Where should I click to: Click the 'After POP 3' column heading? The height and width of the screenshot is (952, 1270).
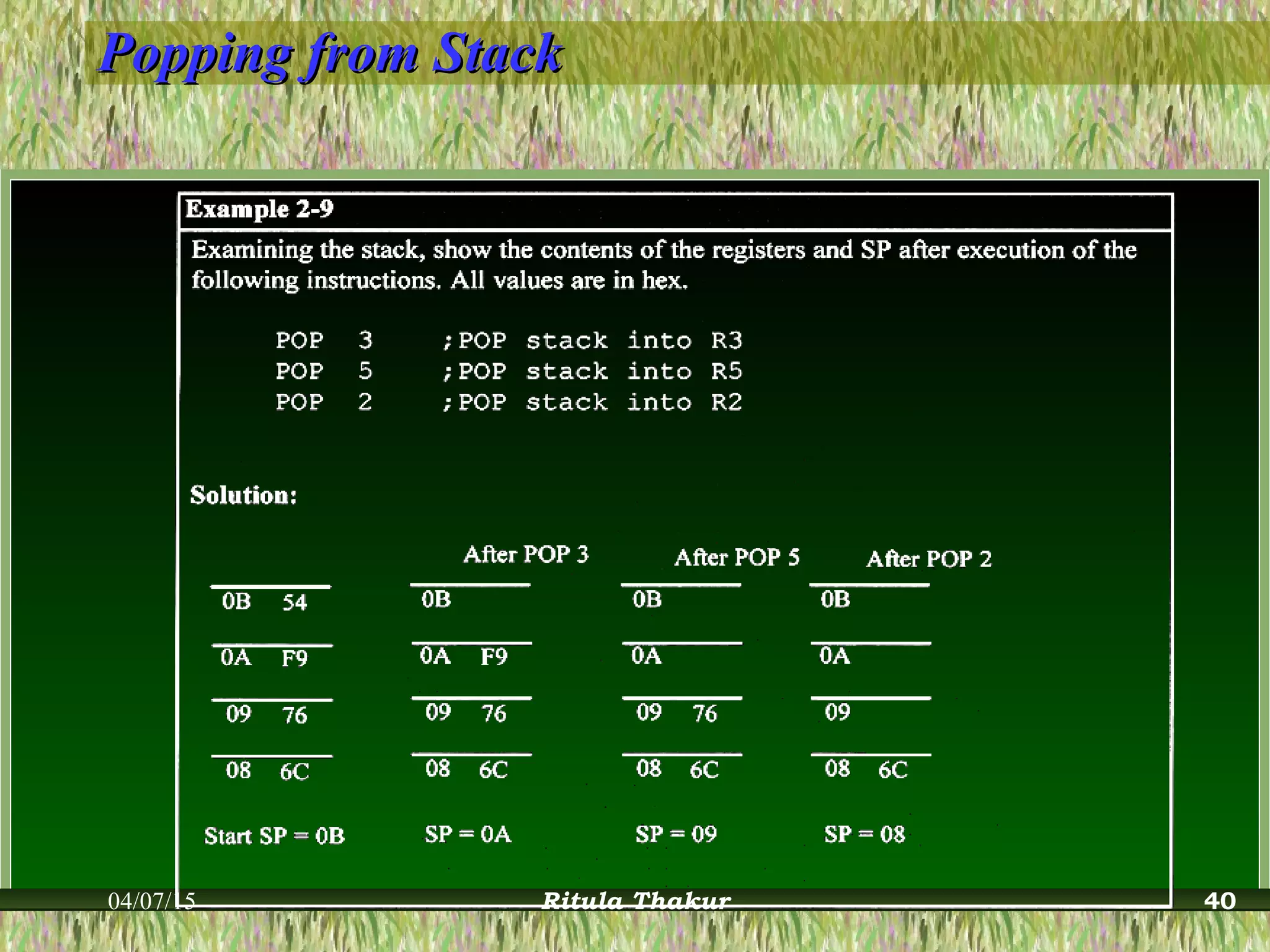(x=526, y=554)
